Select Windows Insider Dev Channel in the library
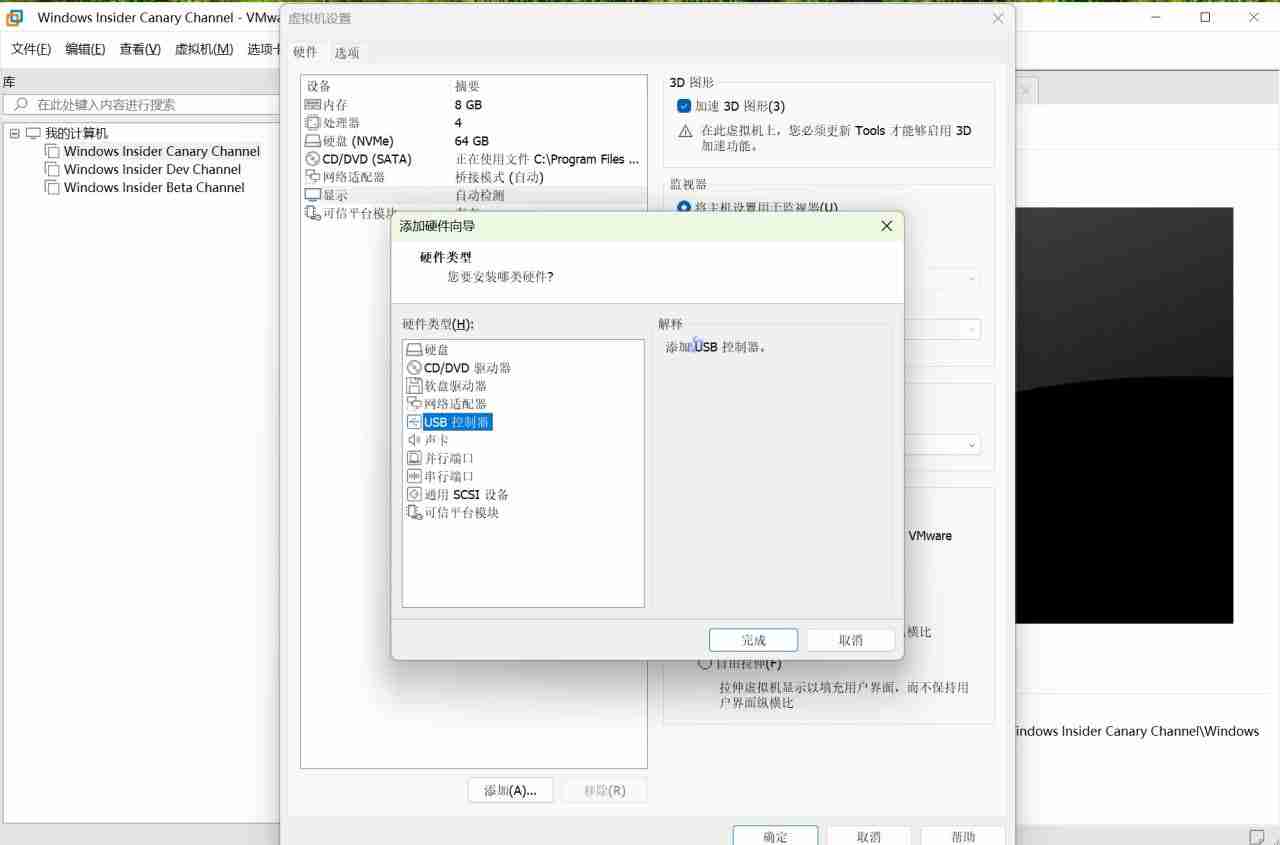The image size is (1280, 845). point(152,169)
